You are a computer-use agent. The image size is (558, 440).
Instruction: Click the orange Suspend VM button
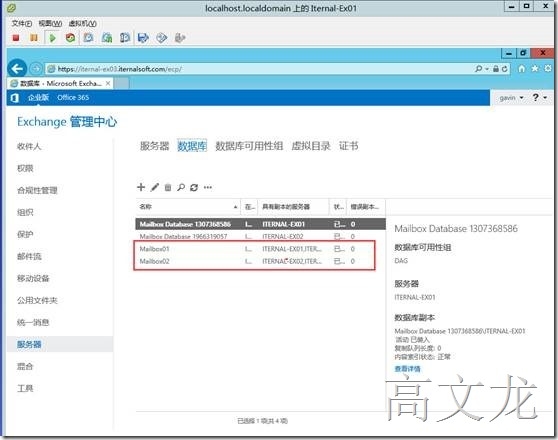[34, 37]
